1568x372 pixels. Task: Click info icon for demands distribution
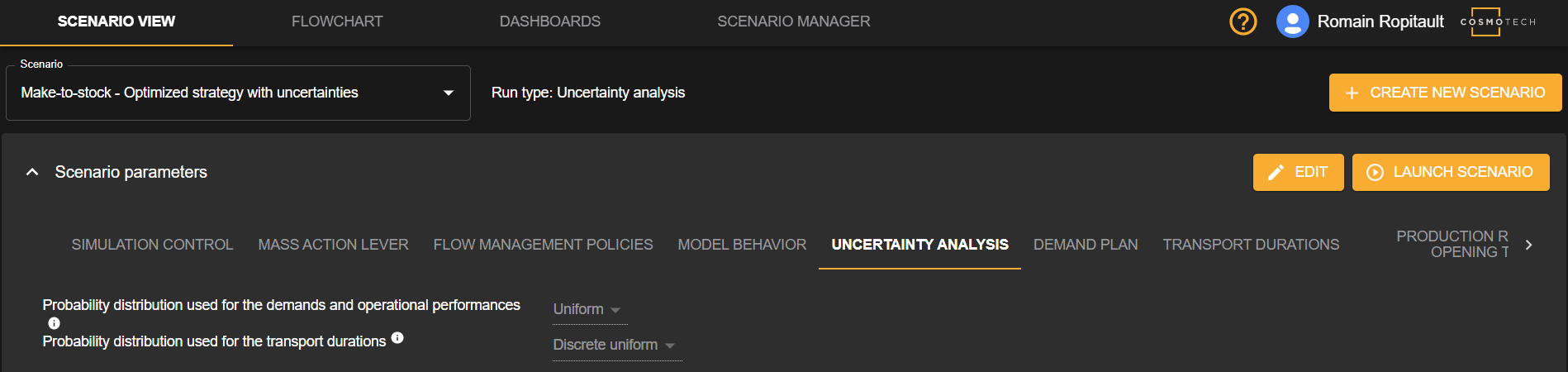point(55,323)
